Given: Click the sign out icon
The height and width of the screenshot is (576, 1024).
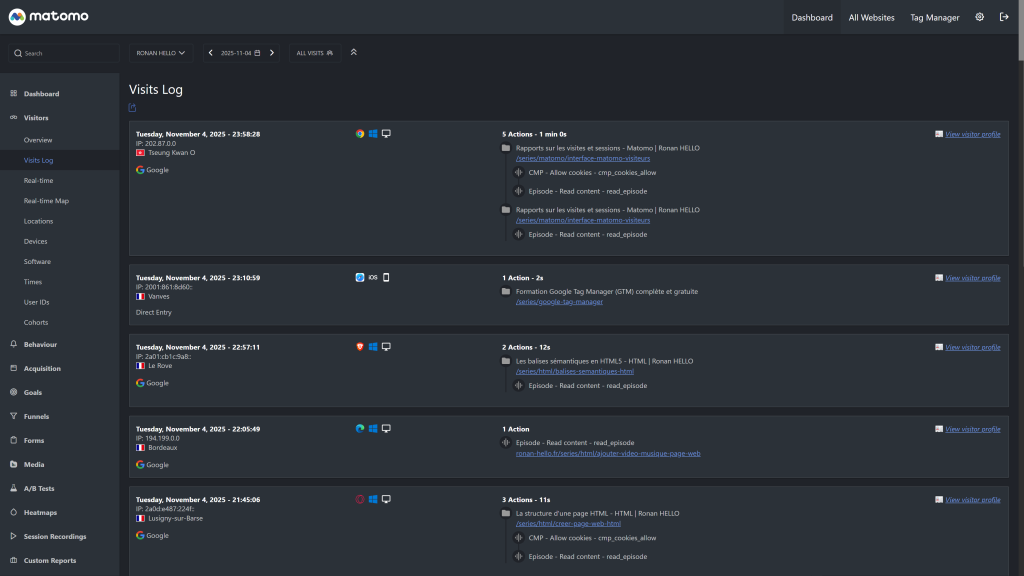Looking at the screenshot, I should 1004,17.
